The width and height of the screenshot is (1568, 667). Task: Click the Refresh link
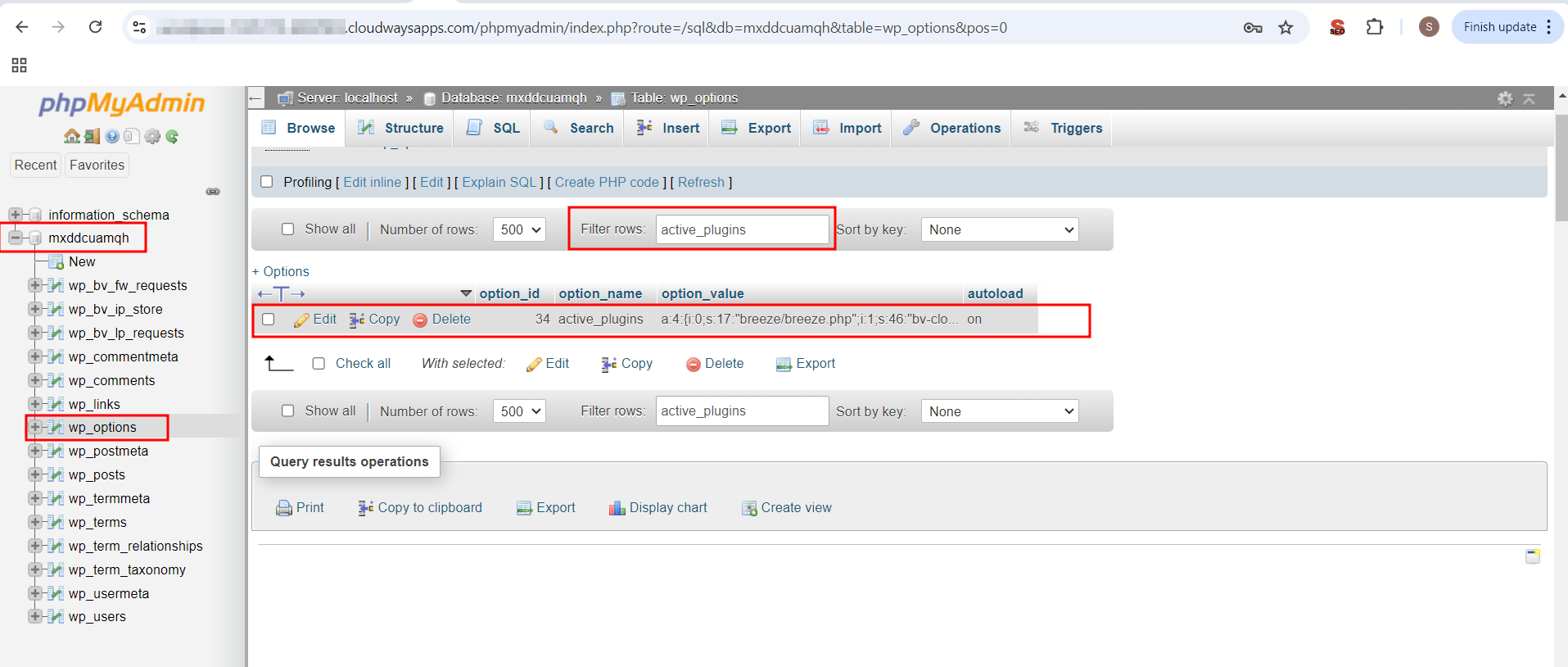[701, 182]
